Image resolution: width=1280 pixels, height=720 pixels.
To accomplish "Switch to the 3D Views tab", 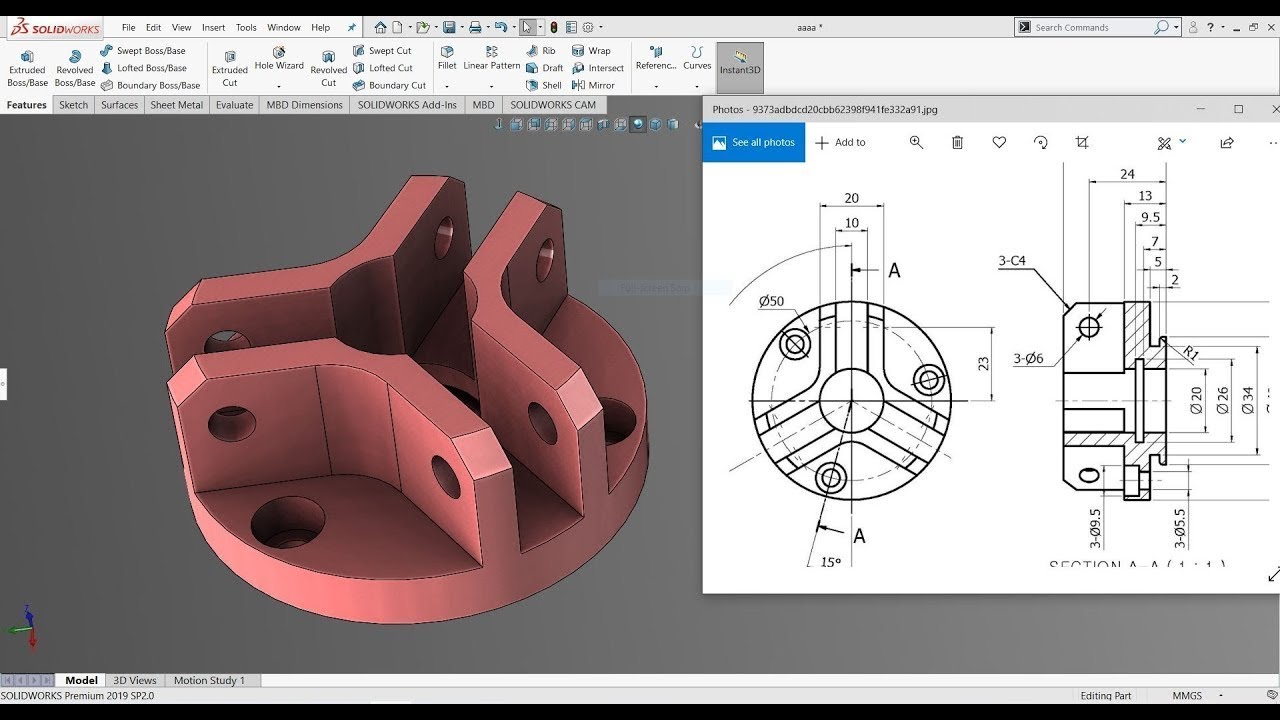I will coord(135,680).
